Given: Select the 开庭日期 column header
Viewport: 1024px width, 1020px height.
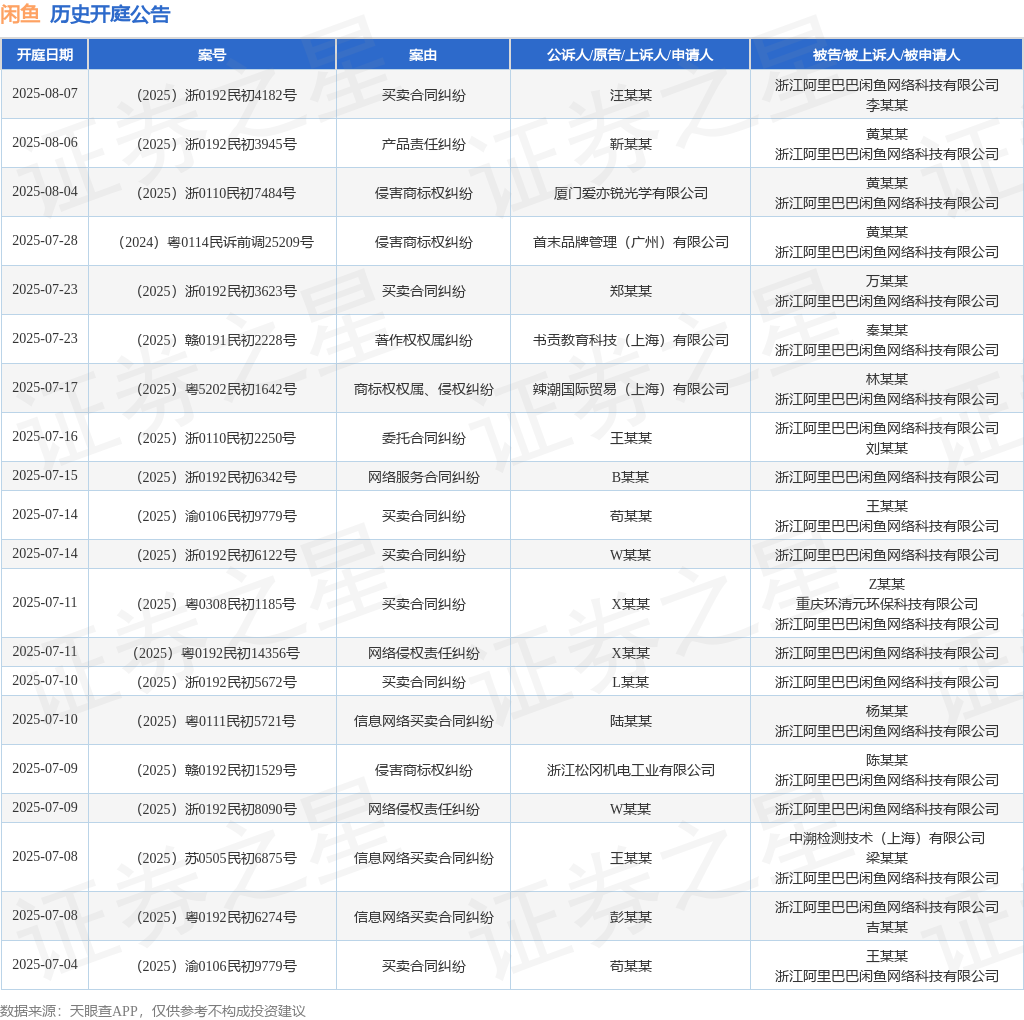Looking at the screenshot, I should click(44, 55).
